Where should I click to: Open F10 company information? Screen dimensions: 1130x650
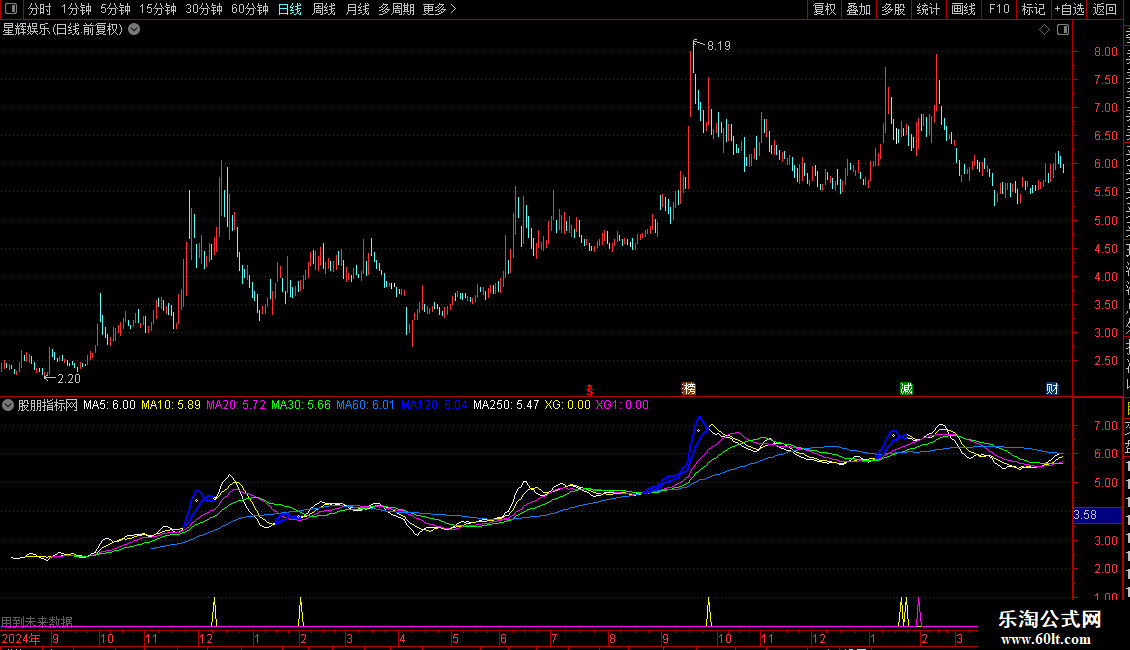(x=999, y=9)
